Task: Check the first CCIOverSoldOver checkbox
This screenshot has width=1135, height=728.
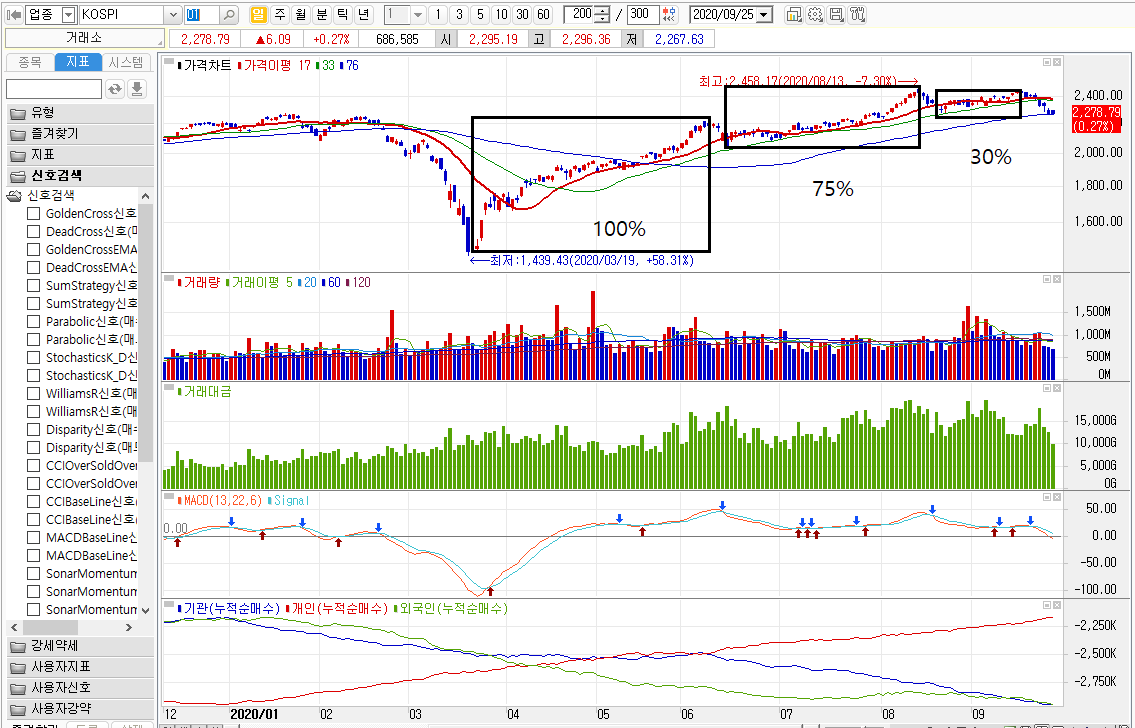Action: [x=33, y=465]
